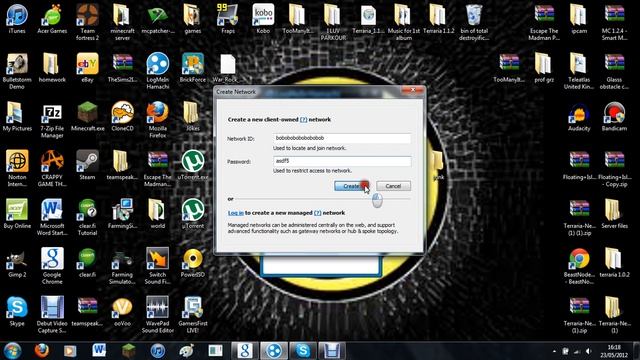Click the volume icon in system tray
Viewport: 640px width, 360px height.
click(588, 351)
